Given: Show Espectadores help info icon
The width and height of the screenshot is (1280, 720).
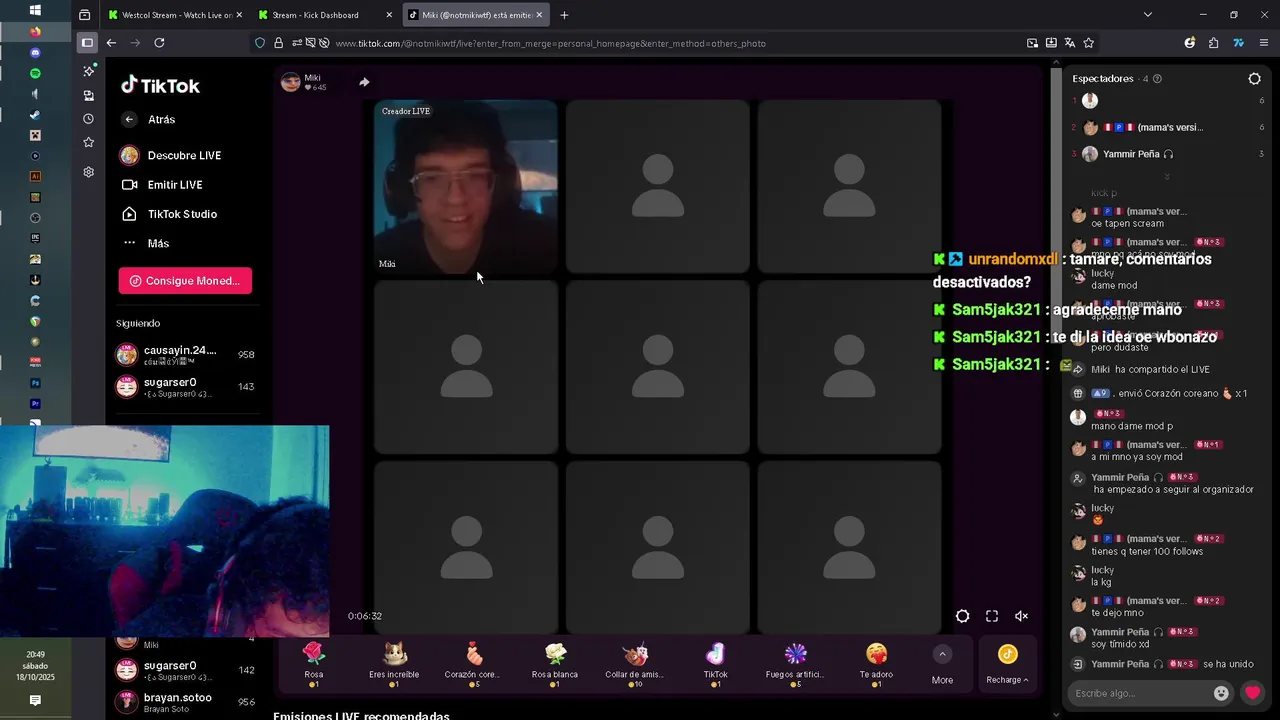Looking at the screenshot, I should point(1157,79).
